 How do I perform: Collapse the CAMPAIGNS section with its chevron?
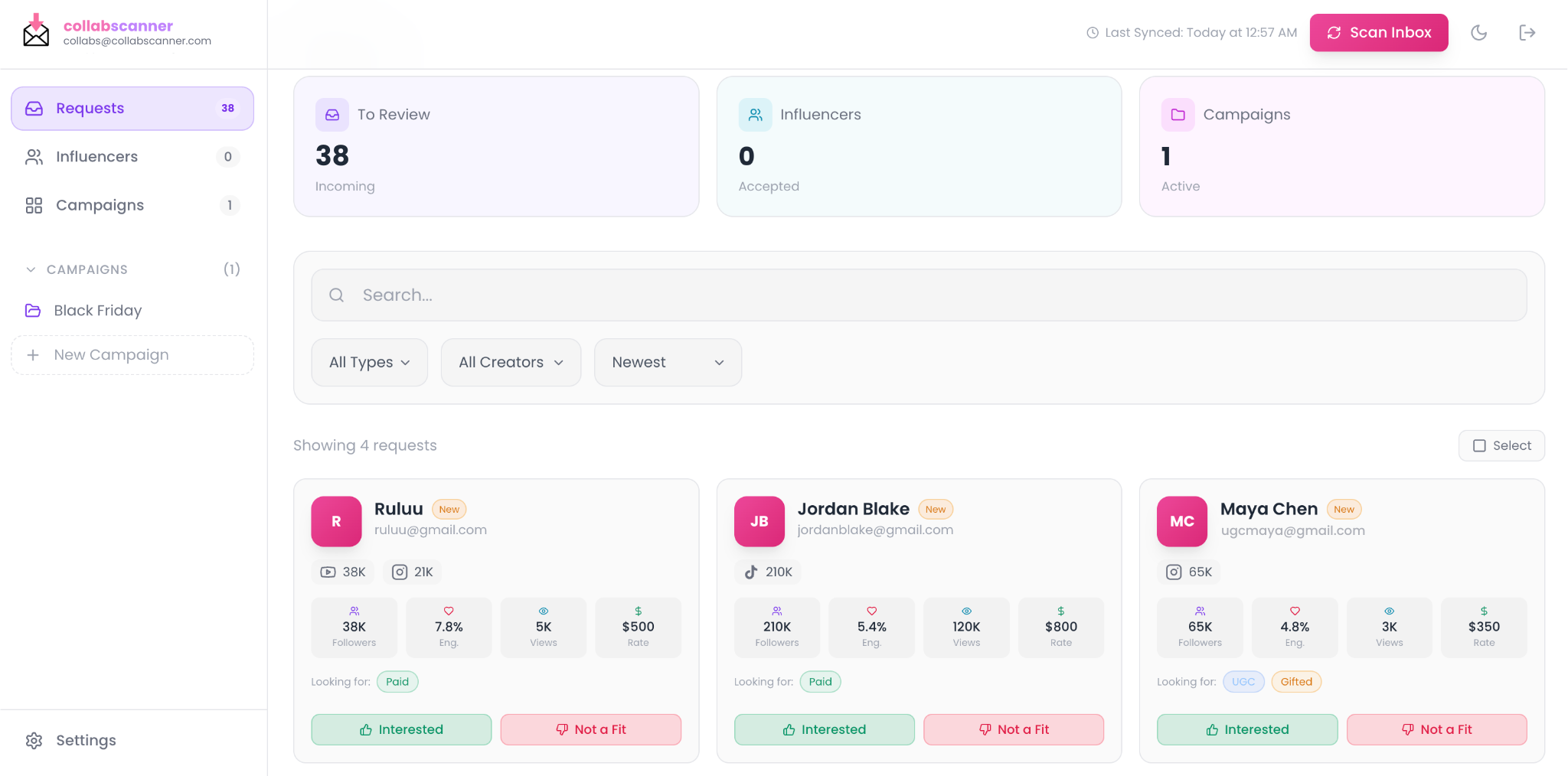30,269
